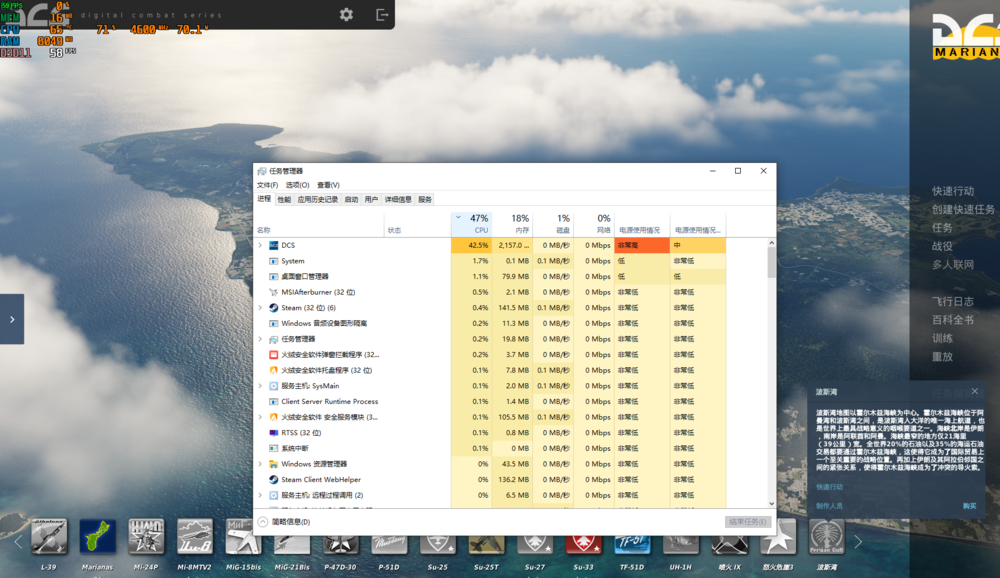Select the Marianas map icon
Viewport: 1000px width, 578px height.
click(x=97, y=536)
